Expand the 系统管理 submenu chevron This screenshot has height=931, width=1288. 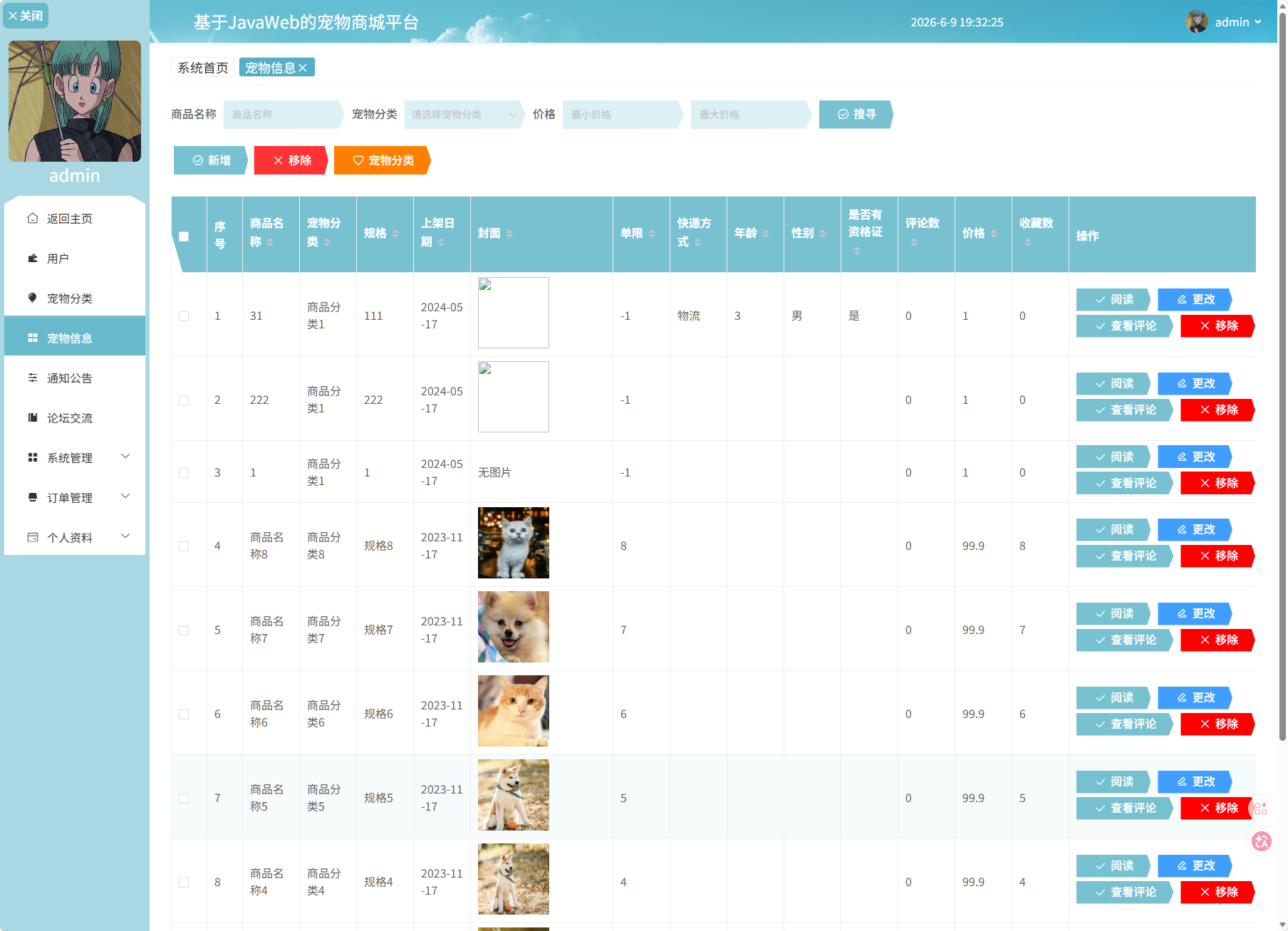click(x=125, y=457)
